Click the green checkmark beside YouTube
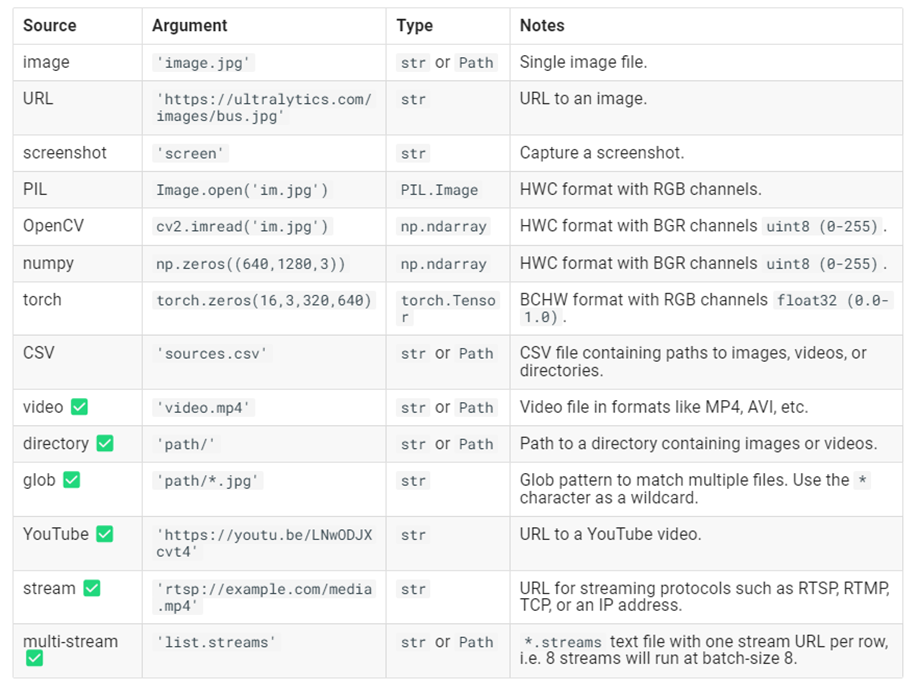The image size is (919, 691). [105, 534]
